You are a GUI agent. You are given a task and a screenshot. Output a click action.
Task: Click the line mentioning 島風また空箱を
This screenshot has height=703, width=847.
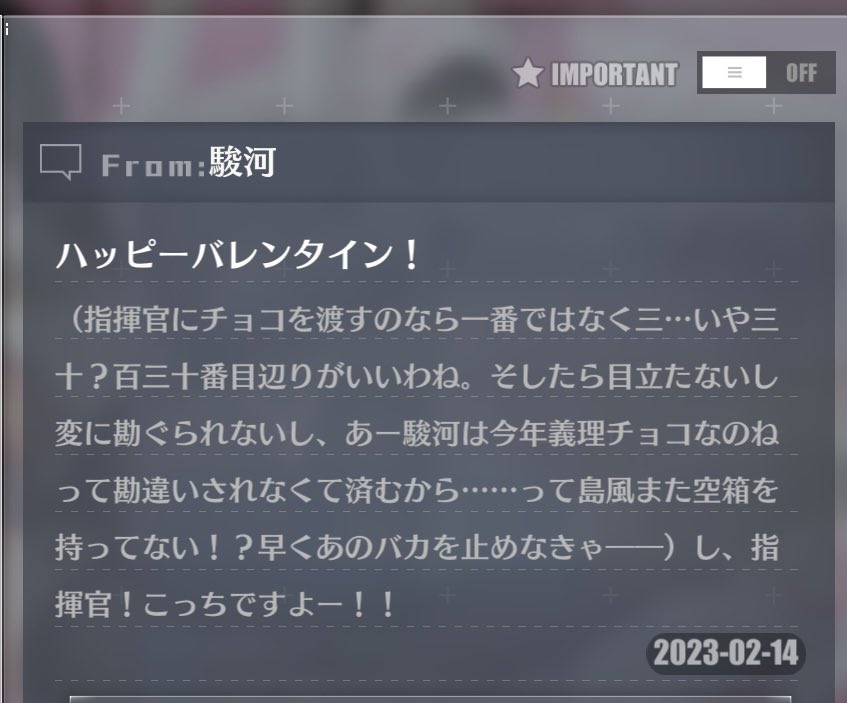click(417, 491)
